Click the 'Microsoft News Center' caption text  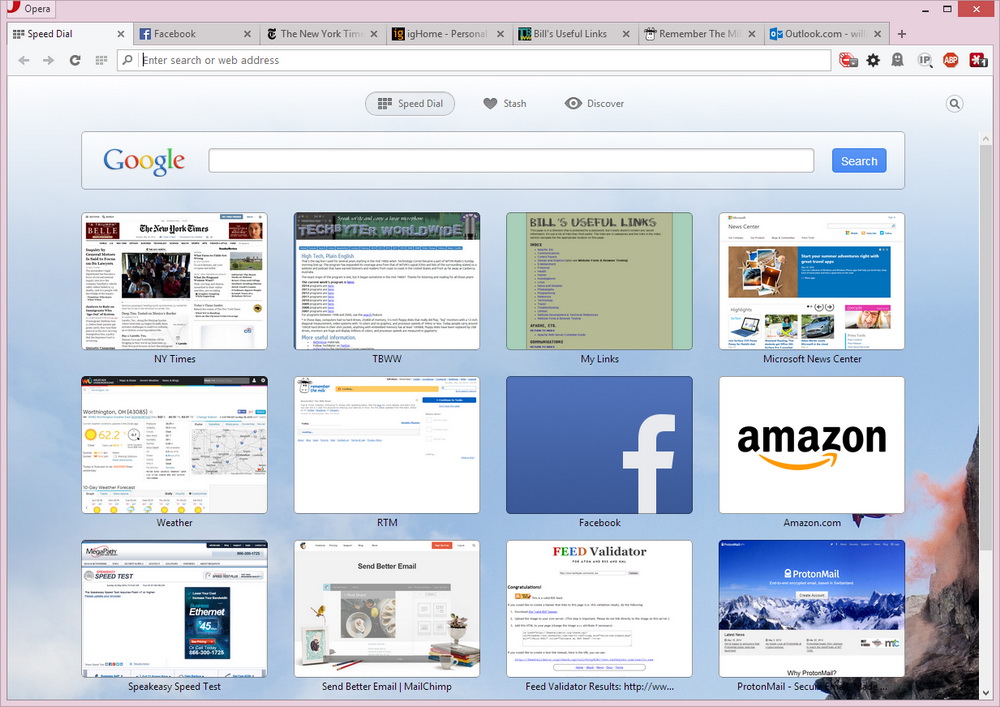812,359
